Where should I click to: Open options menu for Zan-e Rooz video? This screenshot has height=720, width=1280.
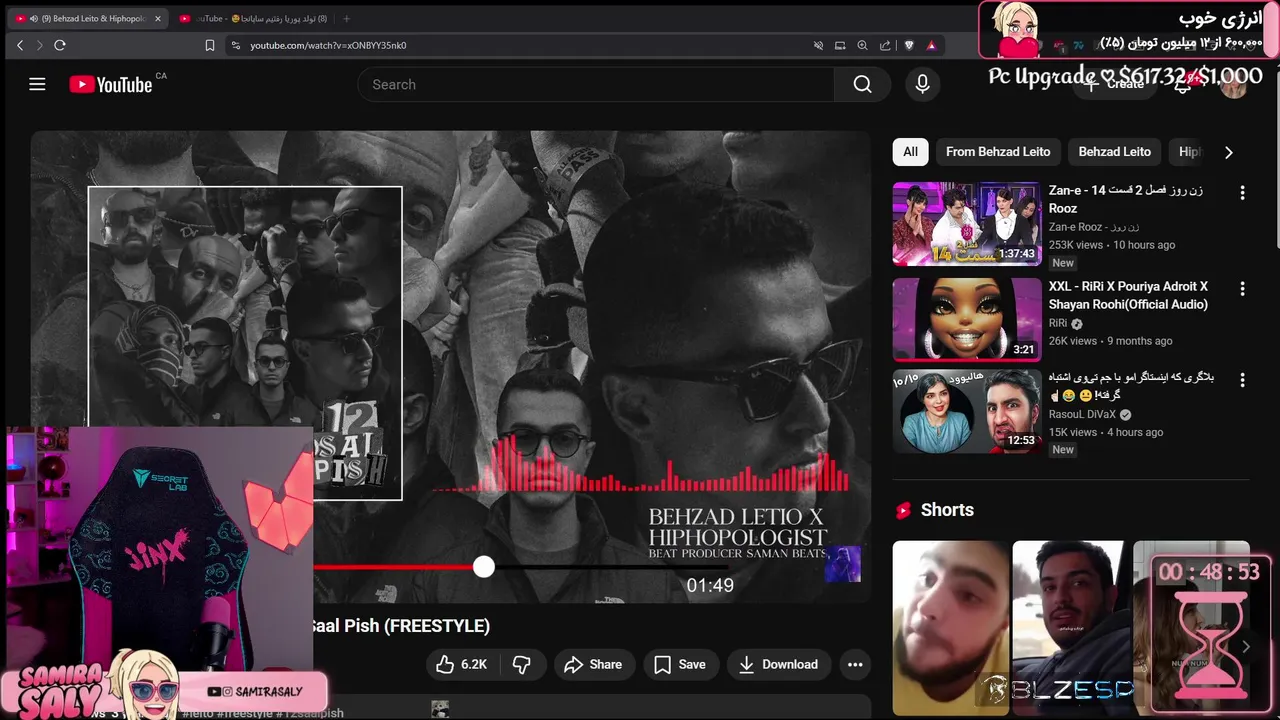tap(1242, 193)
